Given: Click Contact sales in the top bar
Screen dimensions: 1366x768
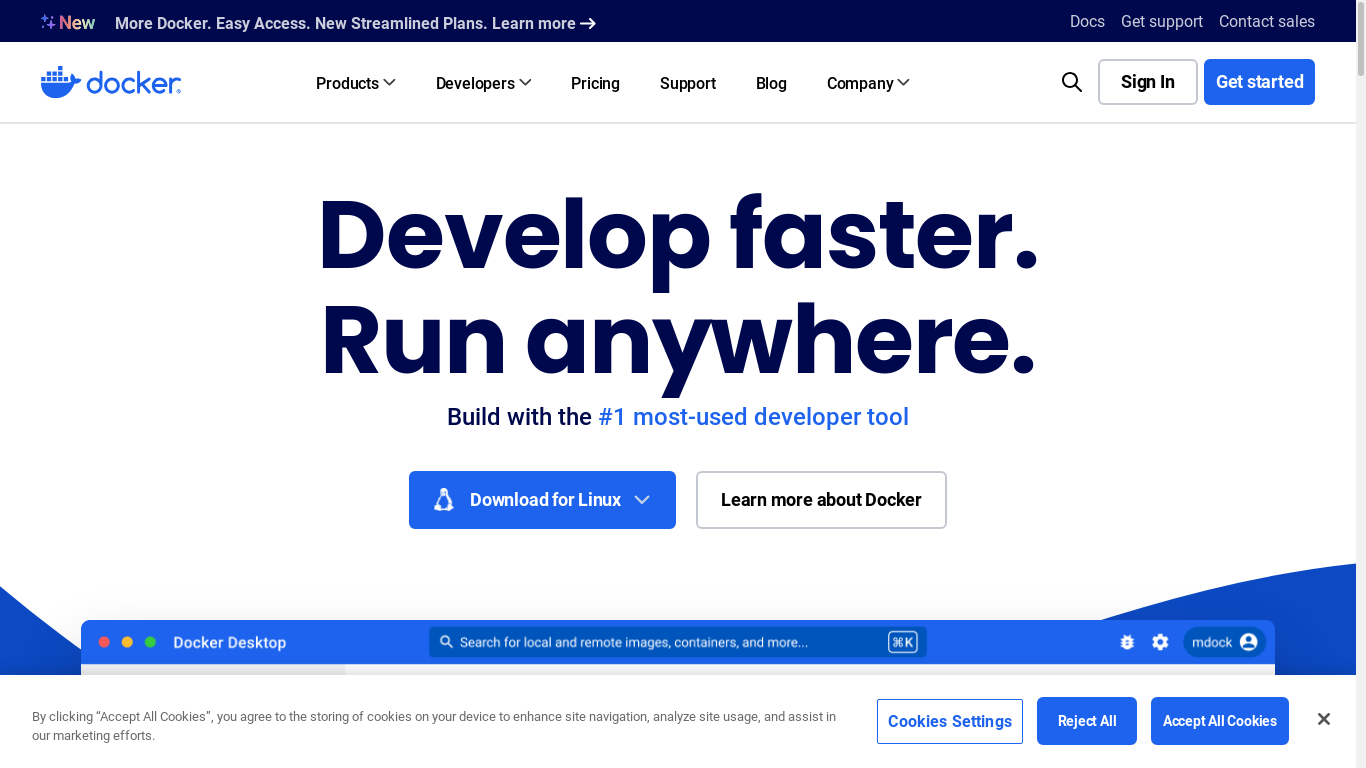Looking at the screenshot, I should tap(1267, 21).
